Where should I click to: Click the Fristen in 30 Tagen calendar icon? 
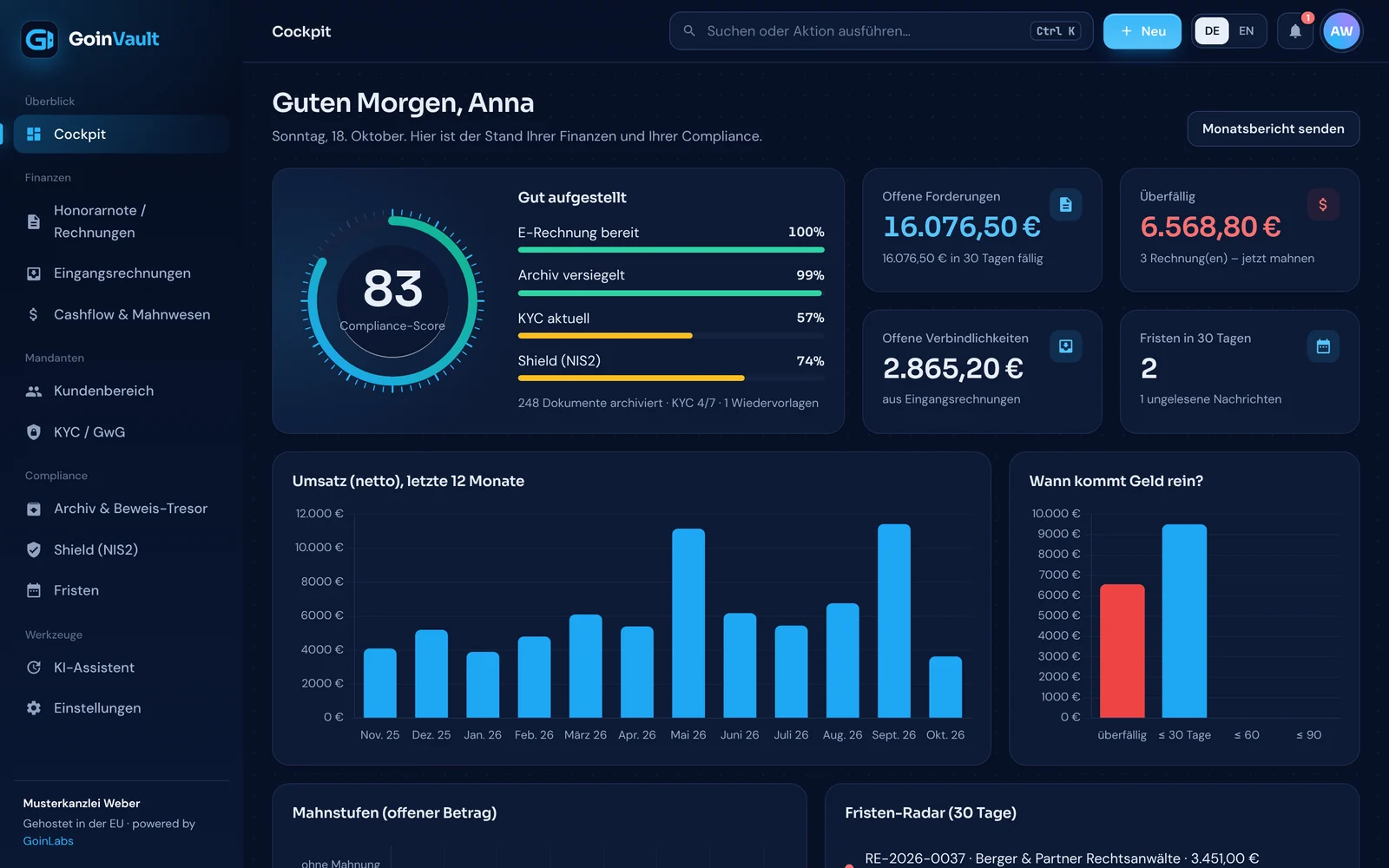1322,346
